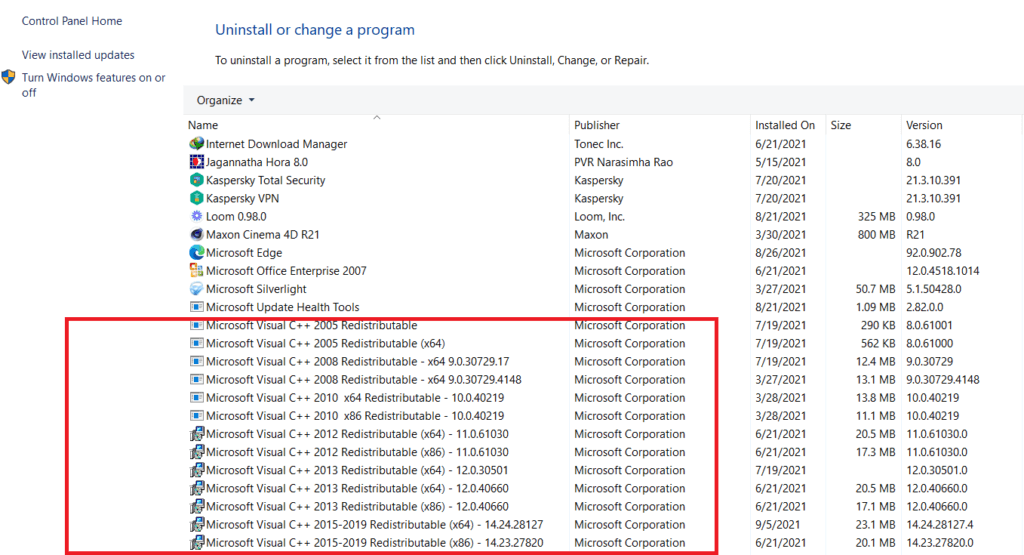Click icon of Visual C++ 2015-2019 (x86) 14.23.27820
Image resolution: width=1024 pixels, height=555 pixels.
click(x=197, y=543)
